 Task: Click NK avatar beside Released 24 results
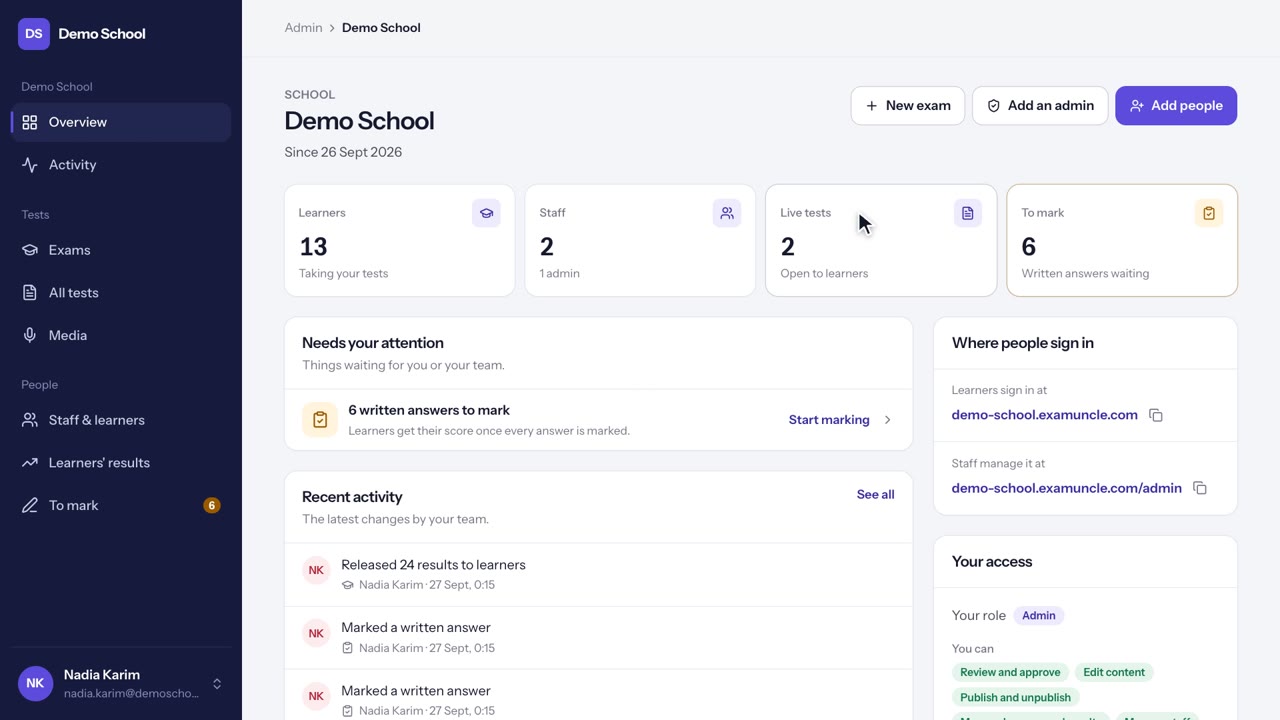[316, 571]
